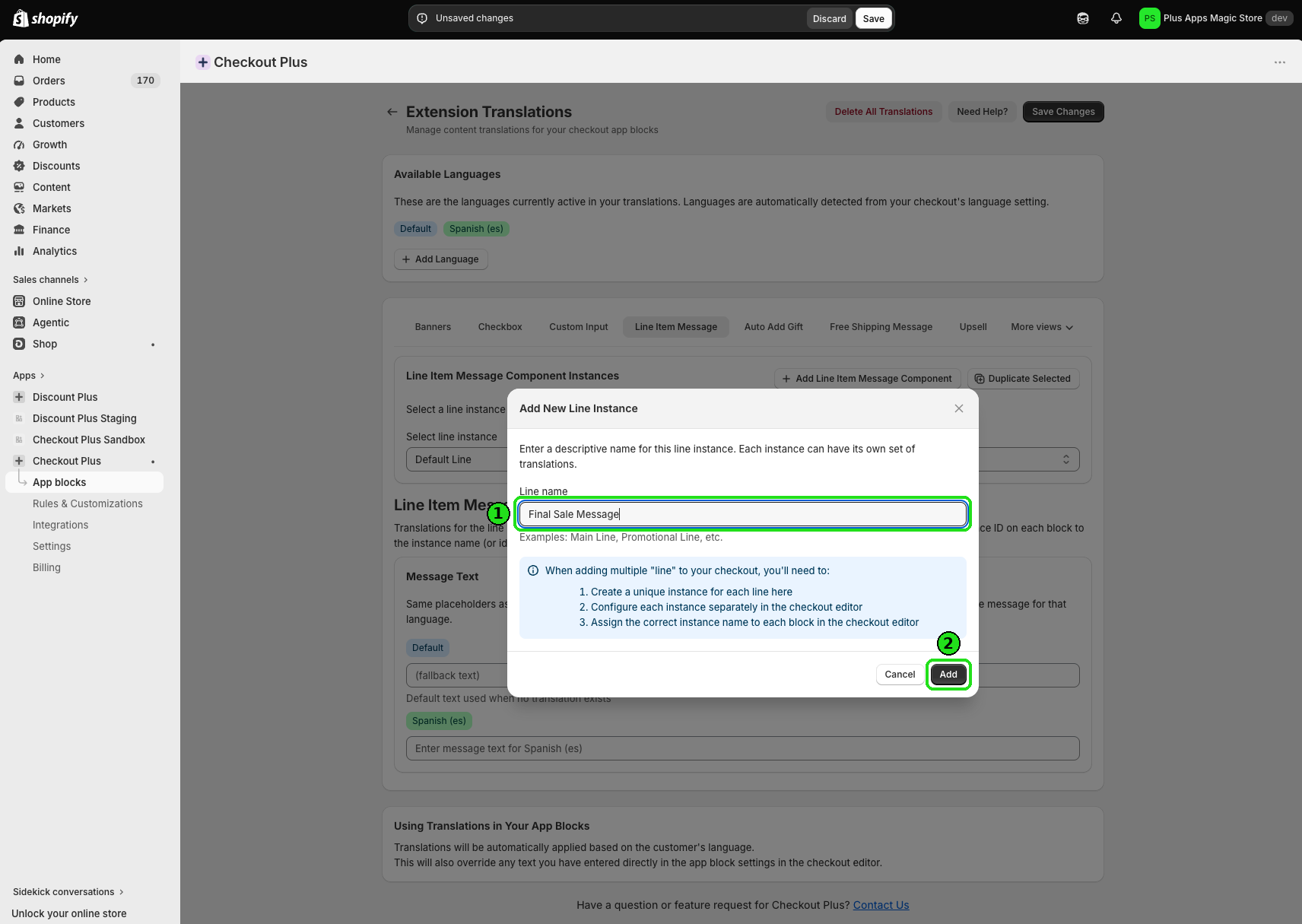Switch to the Banners tab

(433, 327)
